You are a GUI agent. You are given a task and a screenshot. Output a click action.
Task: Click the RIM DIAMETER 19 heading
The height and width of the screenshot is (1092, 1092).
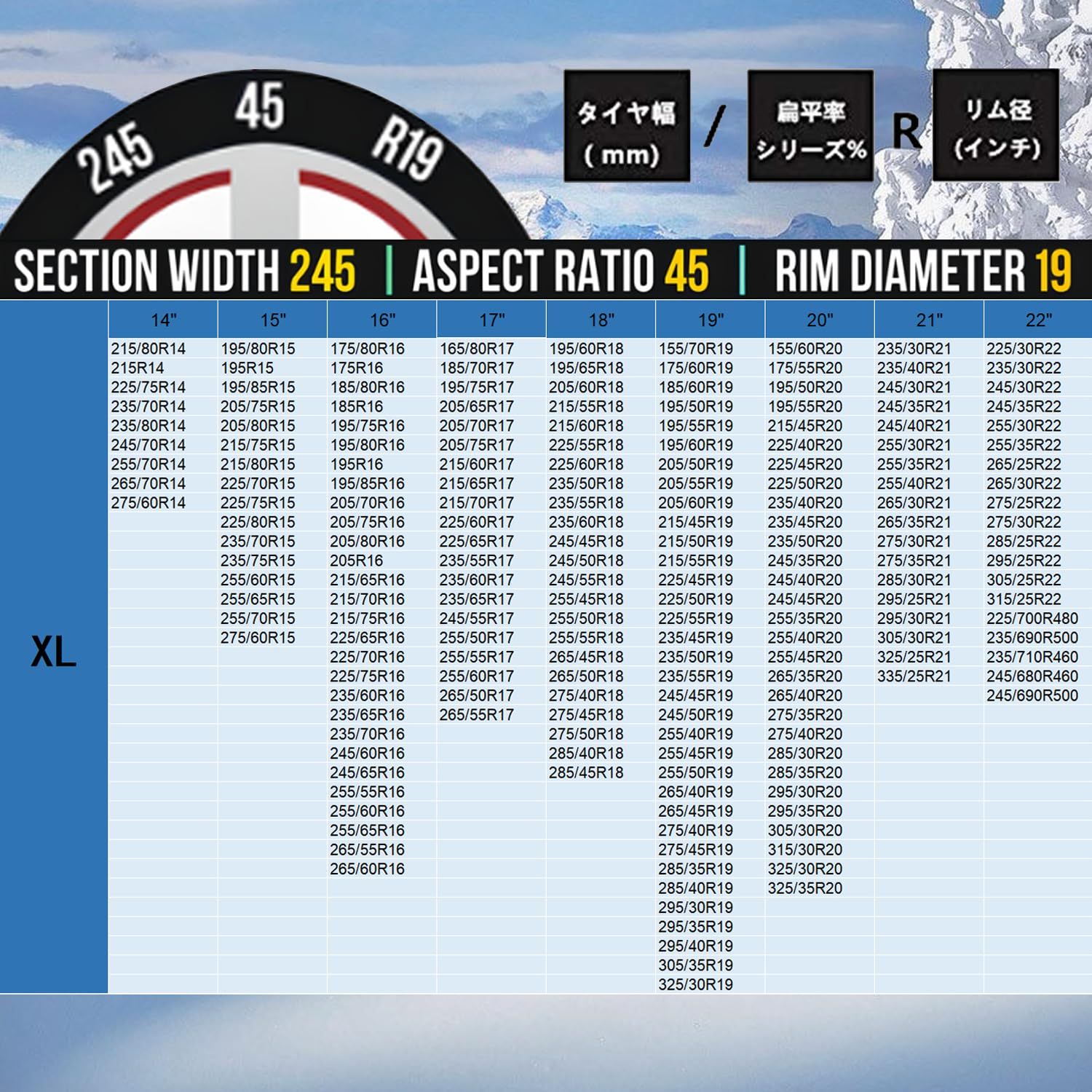tap(923, 271)
